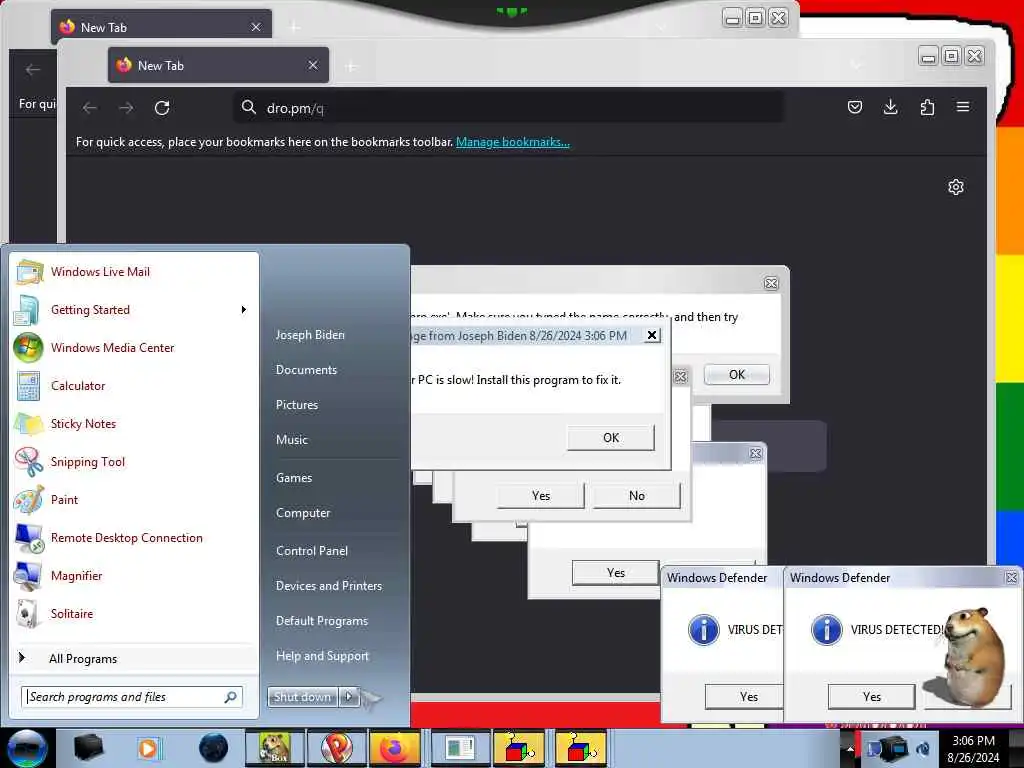
Task: Open shut down options arrow
Action: (349, 697)
